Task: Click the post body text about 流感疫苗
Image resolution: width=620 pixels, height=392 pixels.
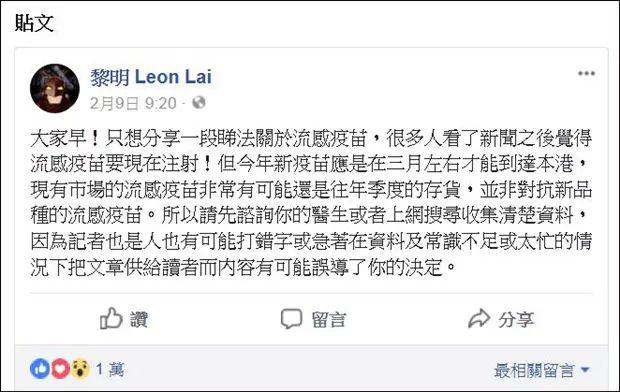Action: click(311, 203)
